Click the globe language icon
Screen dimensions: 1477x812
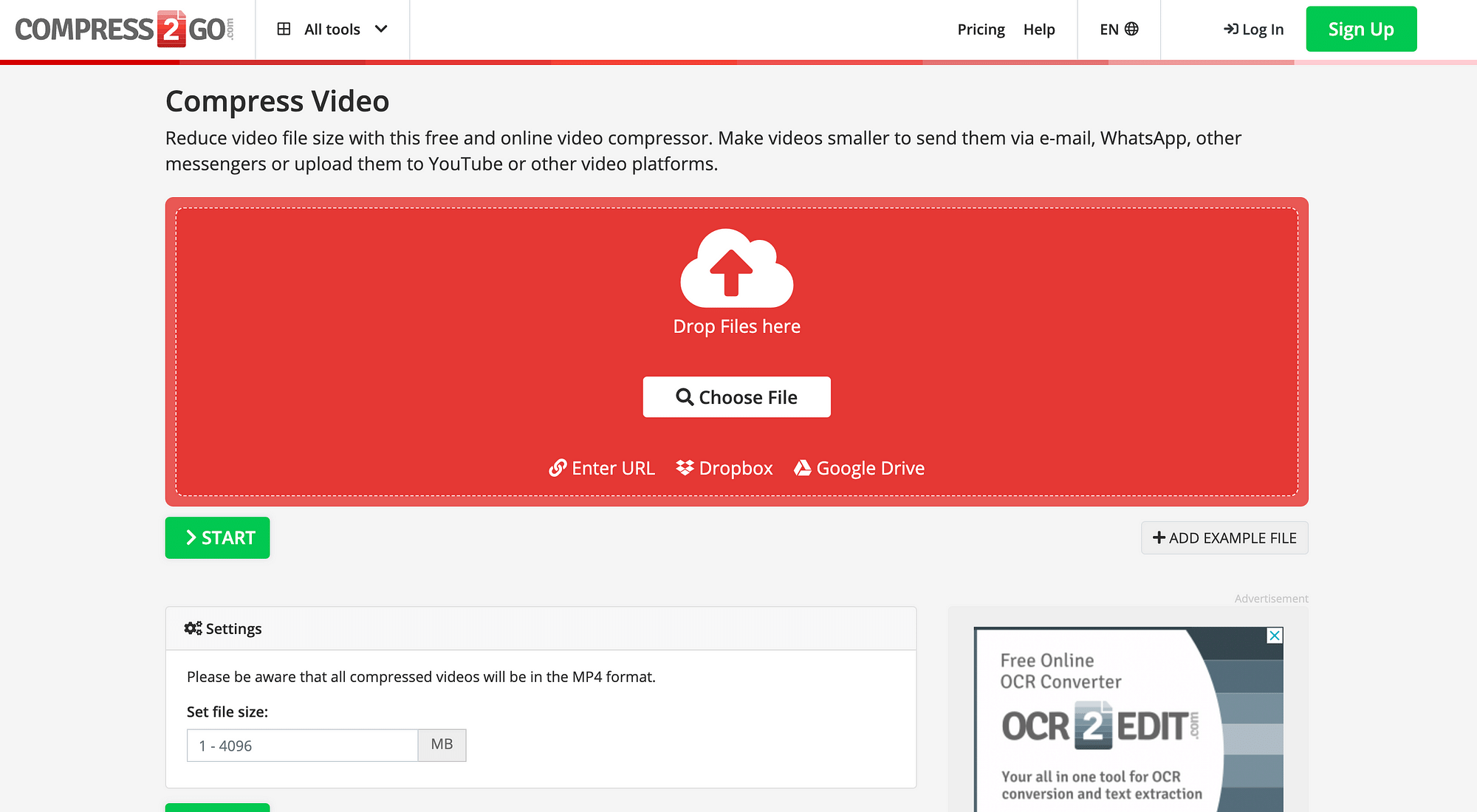(x=1131, y=29)
